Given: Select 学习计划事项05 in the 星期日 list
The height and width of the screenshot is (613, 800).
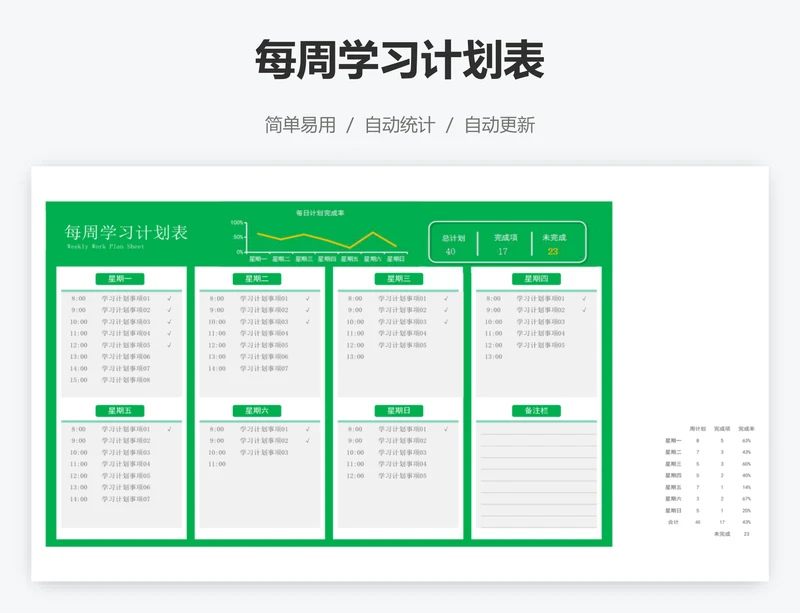Looking at the screenshot, I should point(402,476).
